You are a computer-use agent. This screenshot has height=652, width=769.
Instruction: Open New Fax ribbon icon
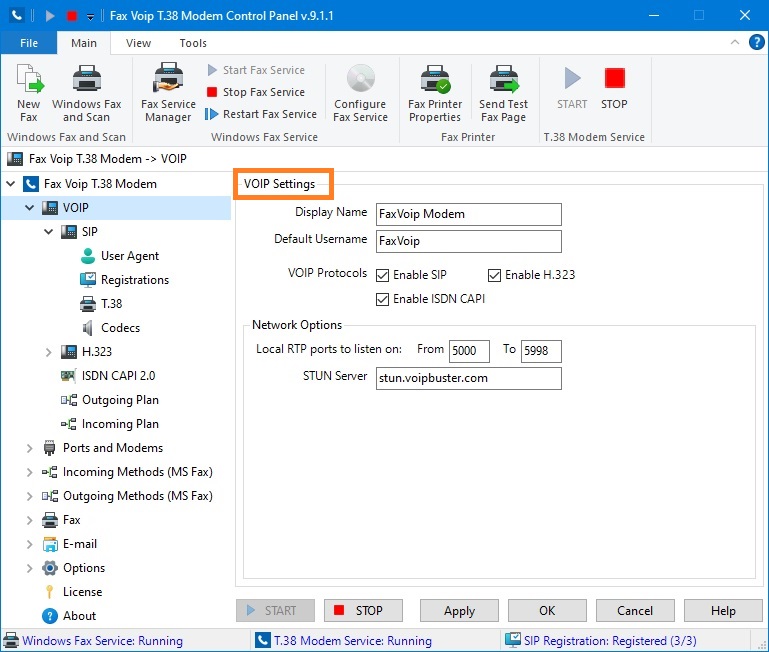tap(29, 93)
